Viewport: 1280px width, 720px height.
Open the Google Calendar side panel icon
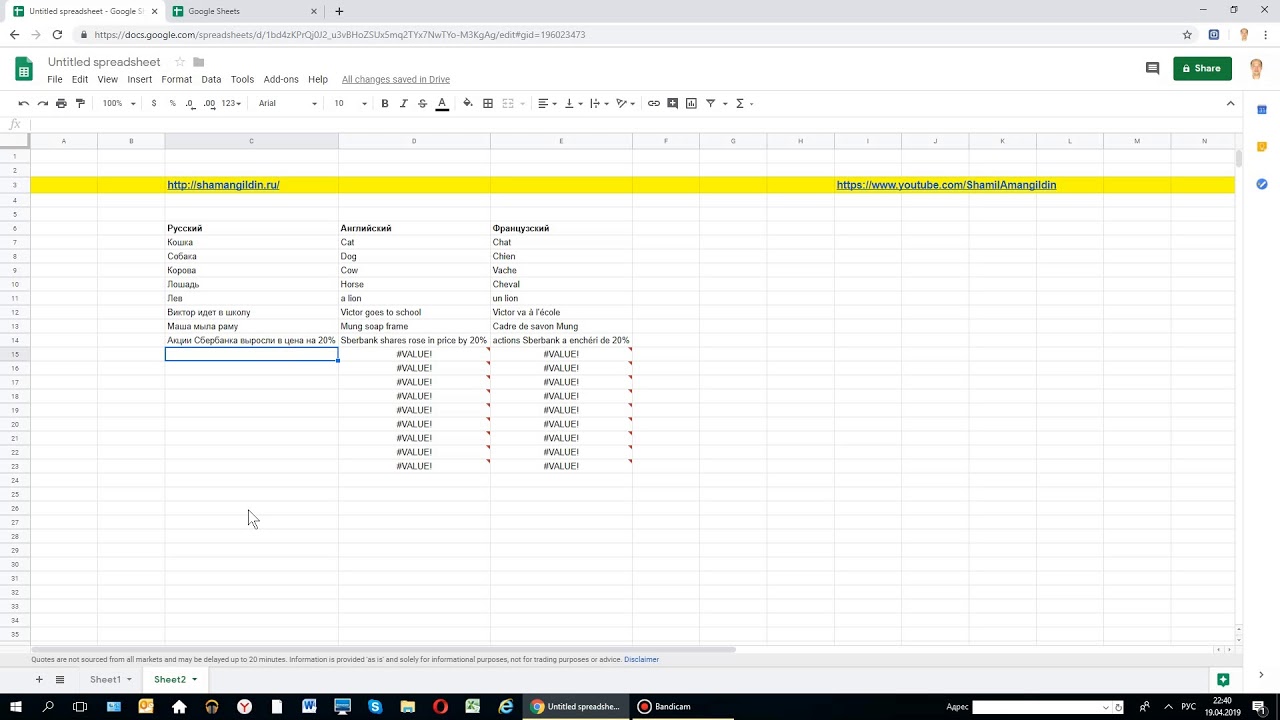point(1262,110)
